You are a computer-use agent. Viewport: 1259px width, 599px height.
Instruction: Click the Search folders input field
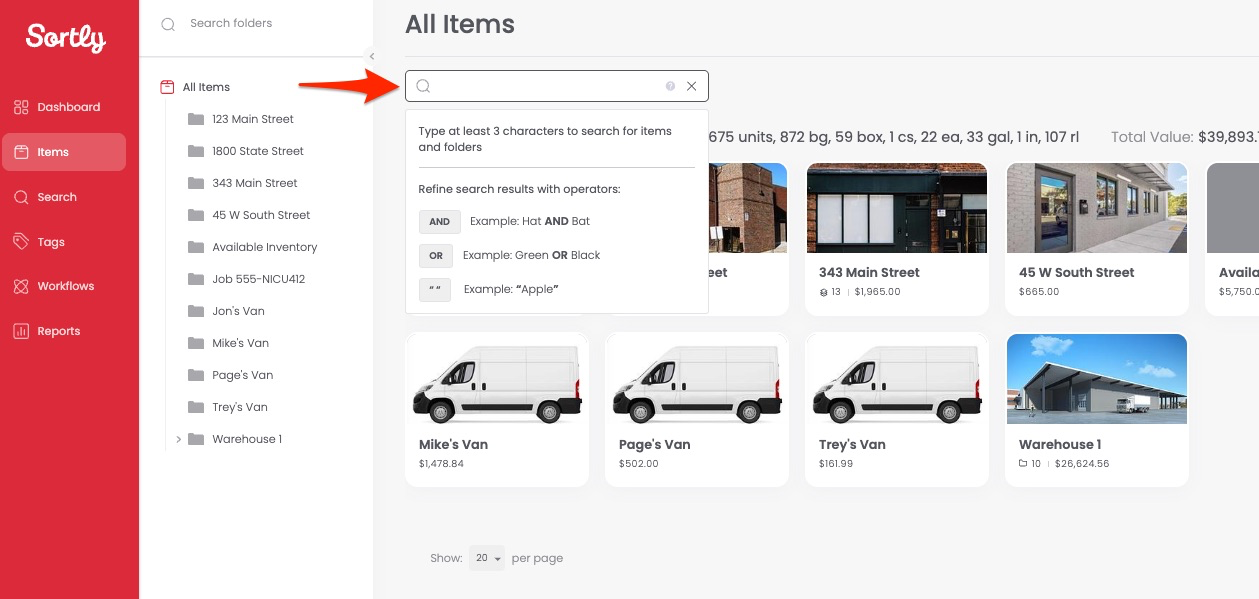(260, 23)
